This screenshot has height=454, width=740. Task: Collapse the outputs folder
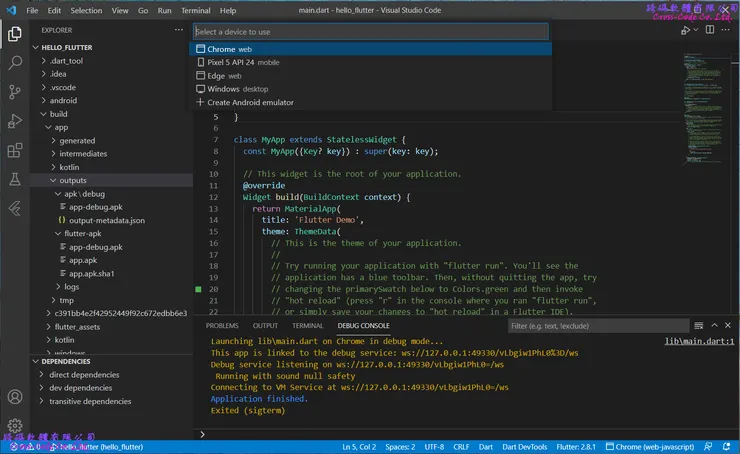coord(72,180)
